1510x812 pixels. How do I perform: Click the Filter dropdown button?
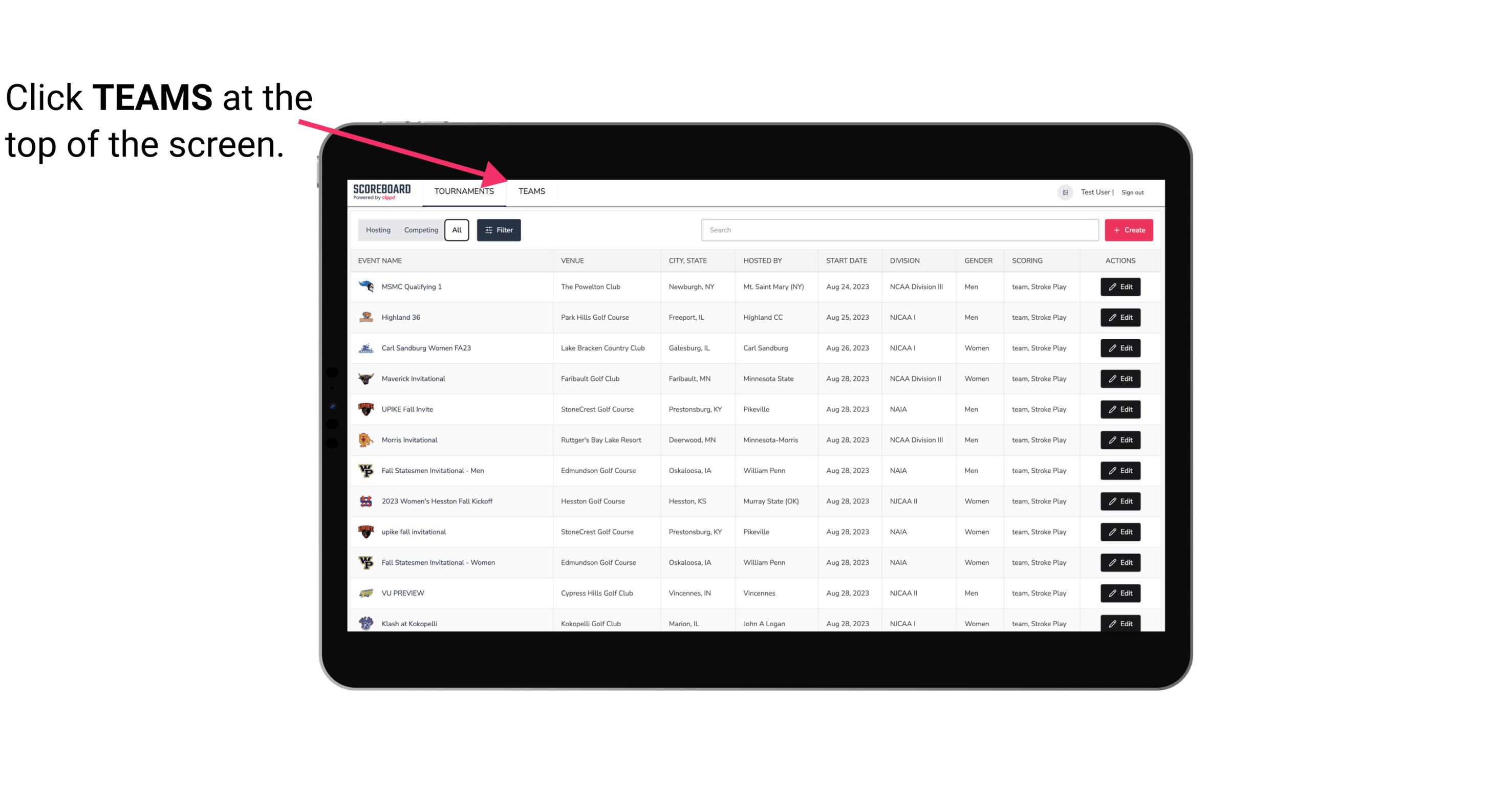tap(499, 230)
